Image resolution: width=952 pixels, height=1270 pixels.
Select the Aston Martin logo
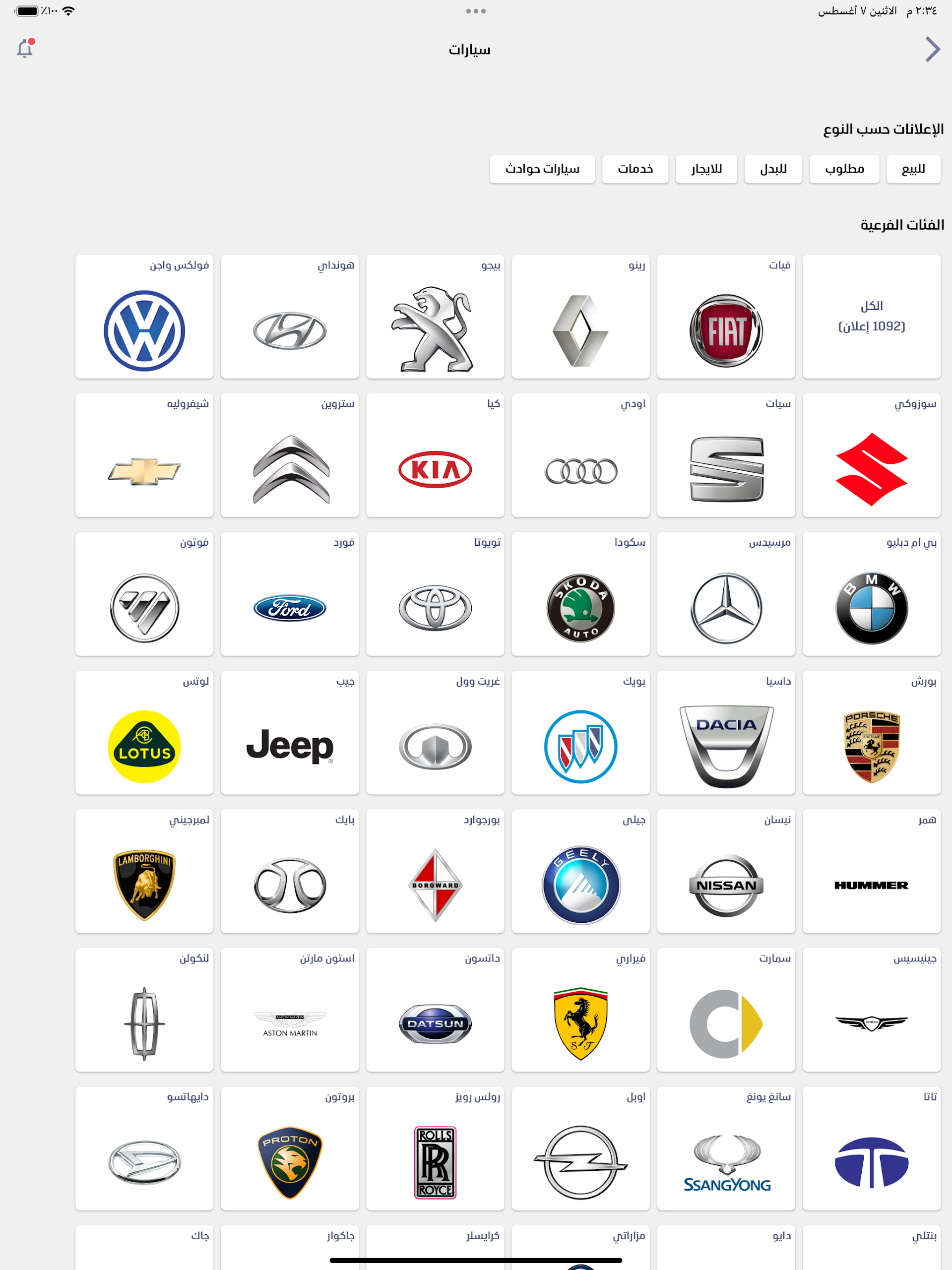(x=290, y=1024)
